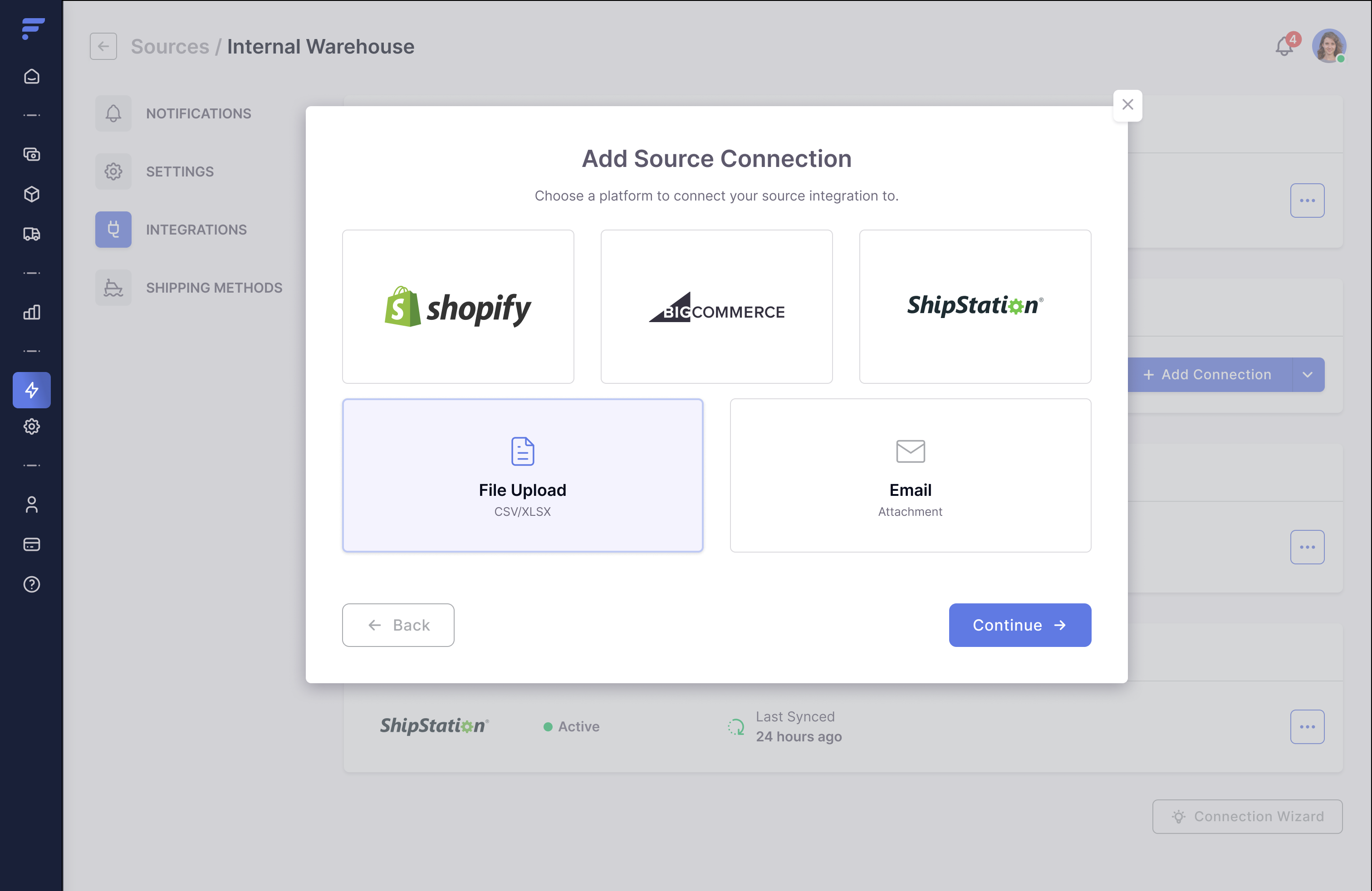Open the user avatar menu
This screenshot has height=891, width=1372.
point(1329,46)
